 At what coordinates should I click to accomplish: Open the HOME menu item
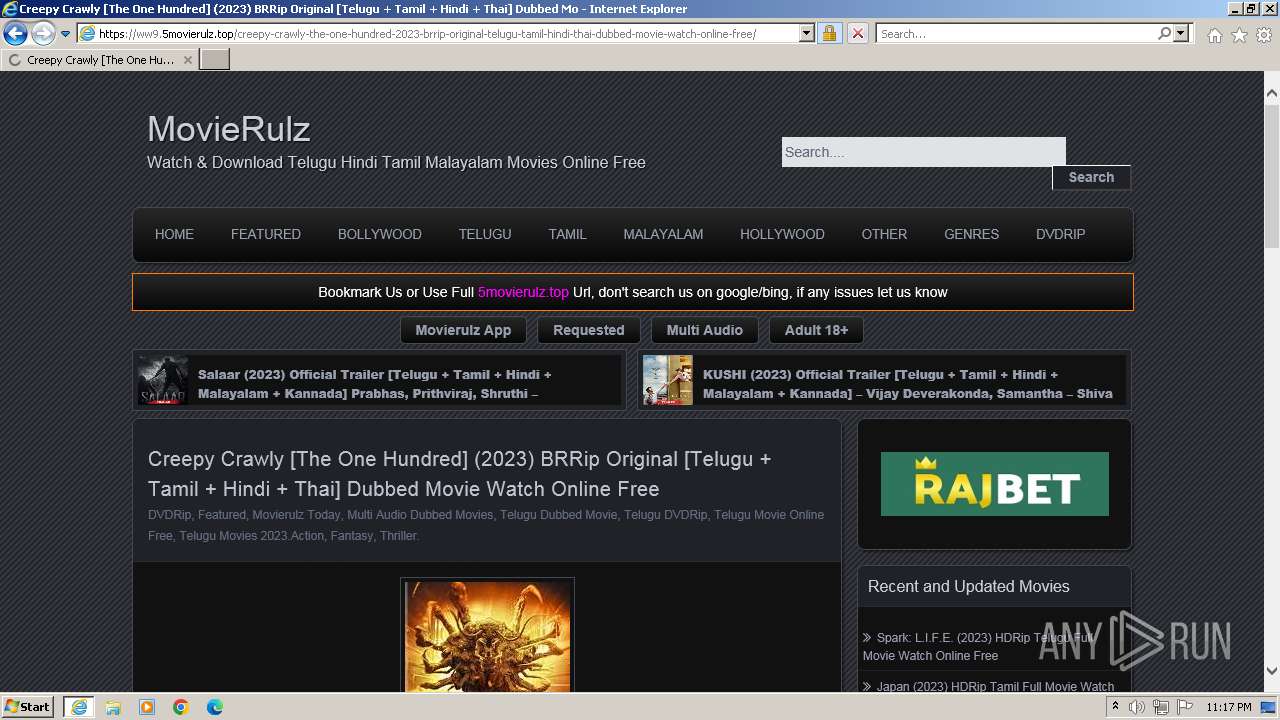[x=174, y=234]
